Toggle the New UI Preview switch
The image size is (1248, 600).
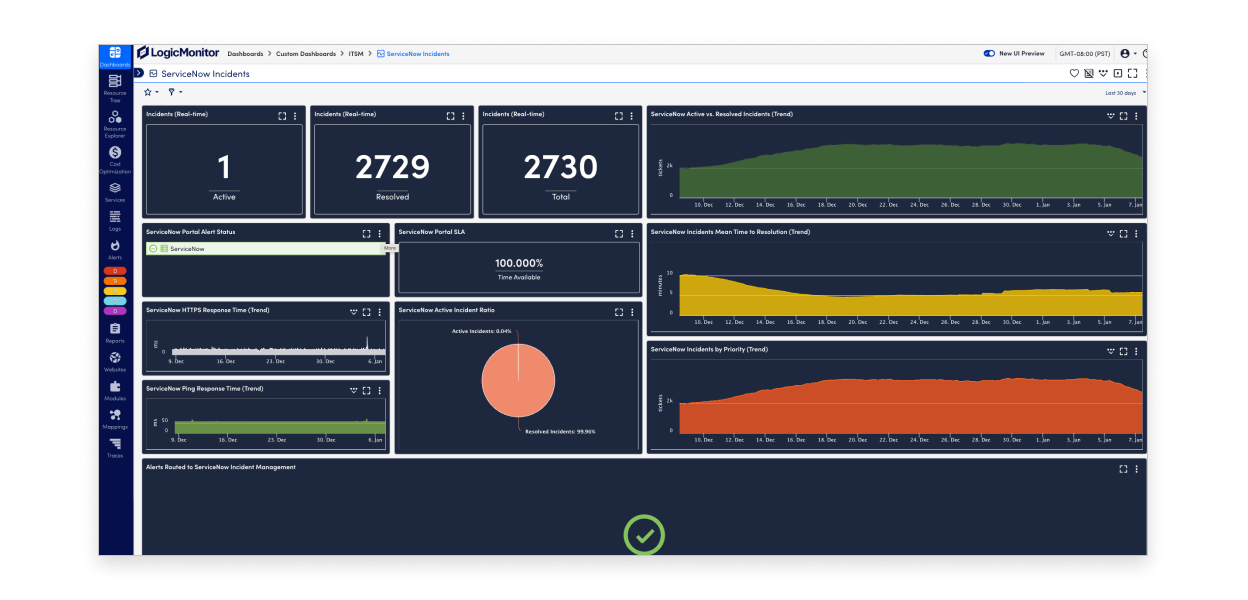coord(989,53)
